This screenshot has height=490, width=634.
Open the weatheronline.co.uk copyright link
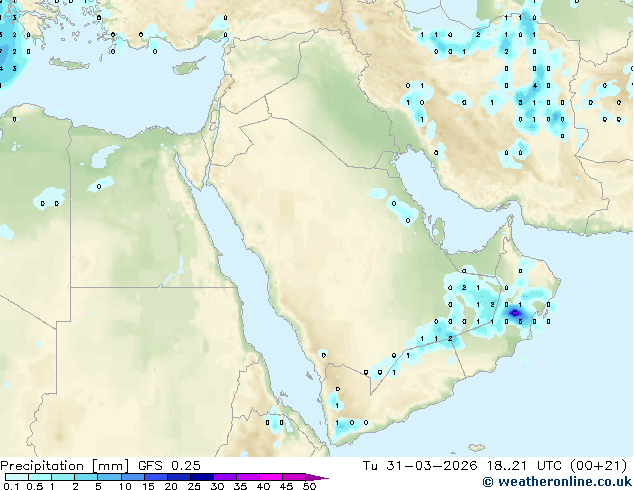pyautogui.click(x=557, y=482)
